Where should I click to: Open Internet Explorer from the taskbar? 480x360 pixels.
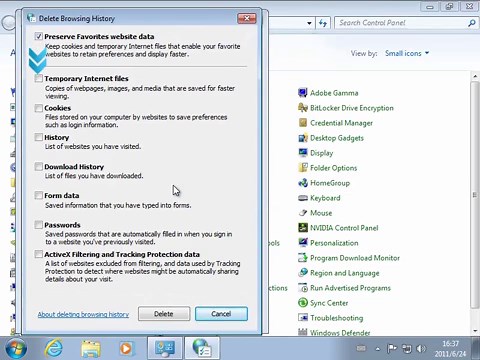pyautogui.click(x=54, y=348)
